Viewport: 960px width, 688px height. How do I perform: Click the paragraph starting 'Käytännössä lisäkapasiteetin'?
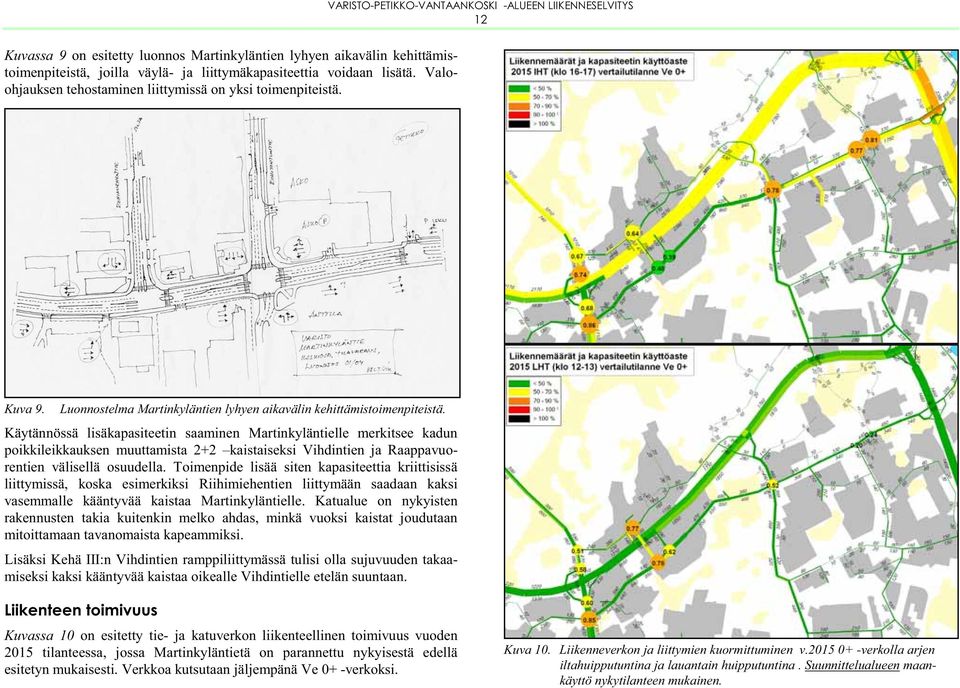[x=231, y=484]
